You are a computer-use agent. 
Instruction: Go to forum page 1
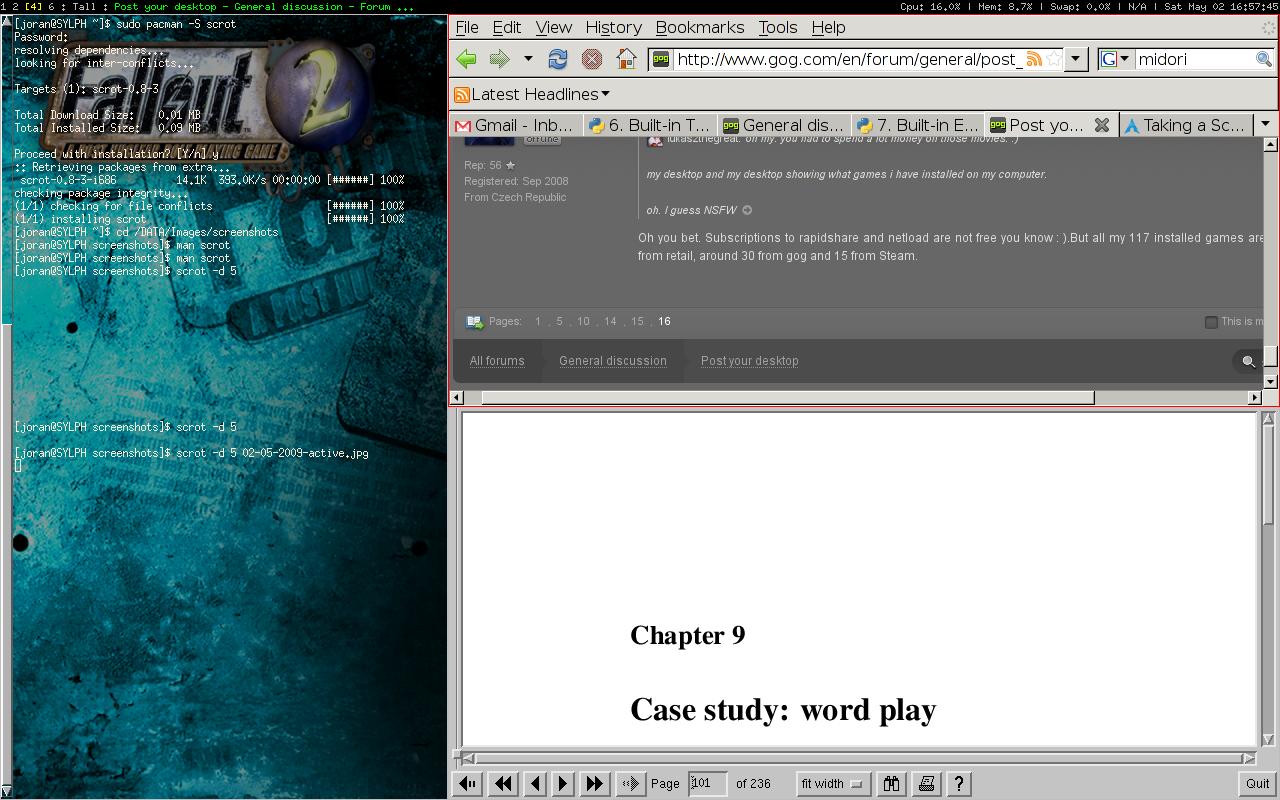tap(538, 321)
